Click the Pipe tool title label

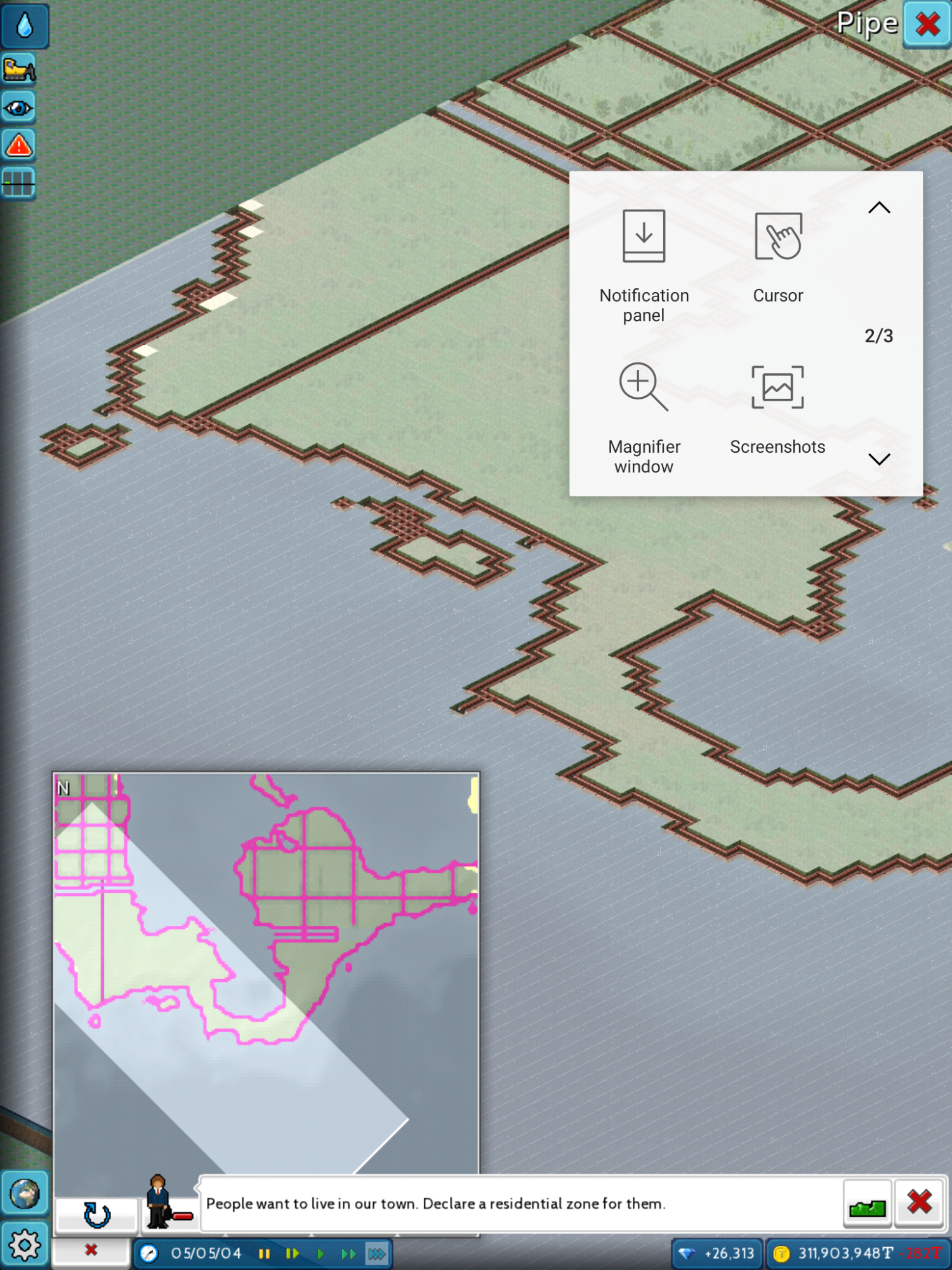tap(866, 24)
